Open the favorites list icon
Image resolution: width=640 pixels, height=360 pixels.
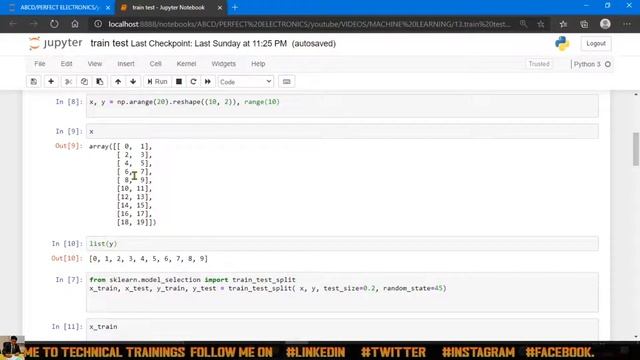(563, 24)
